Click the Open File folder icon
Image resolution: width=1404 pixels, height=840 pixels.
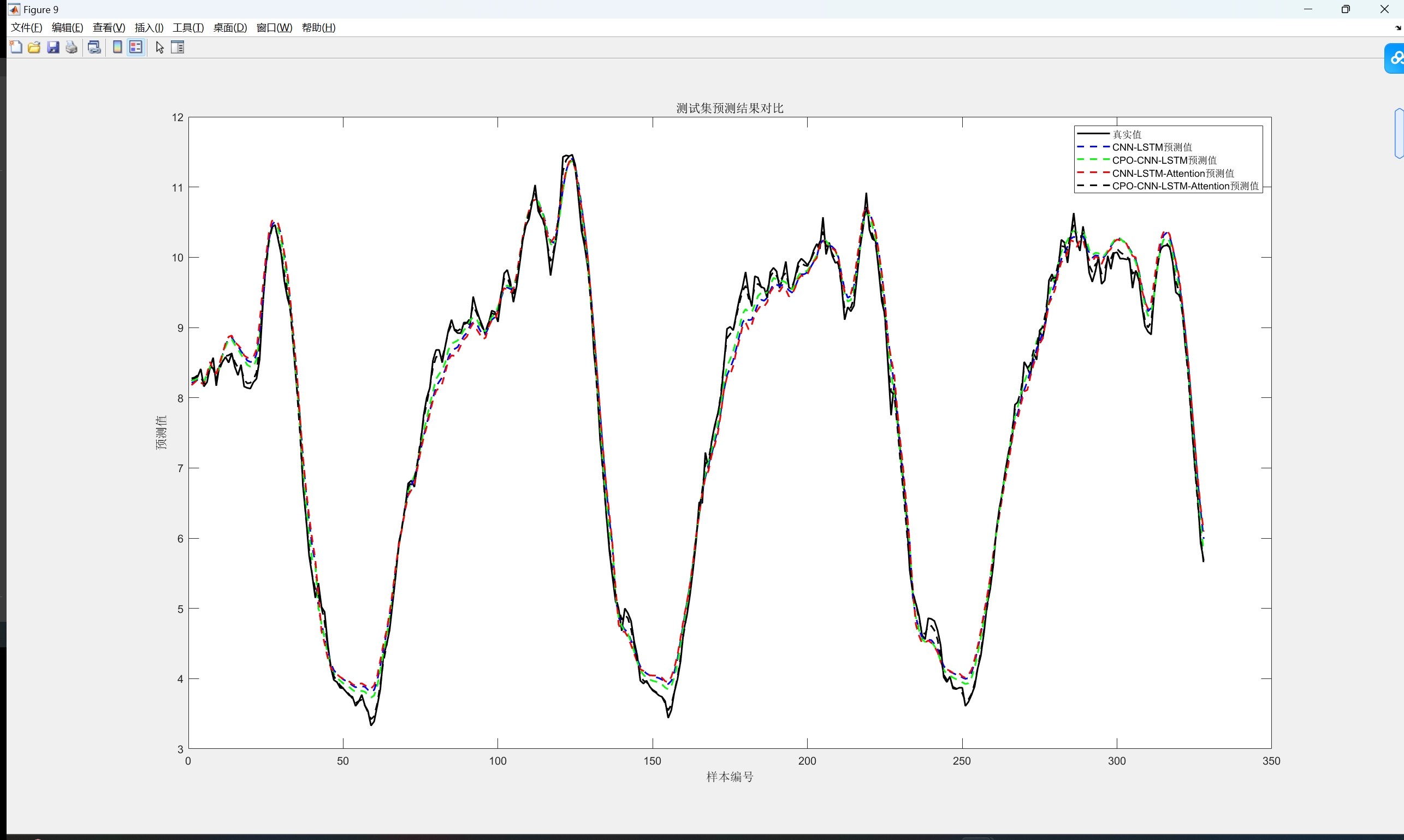34,47
